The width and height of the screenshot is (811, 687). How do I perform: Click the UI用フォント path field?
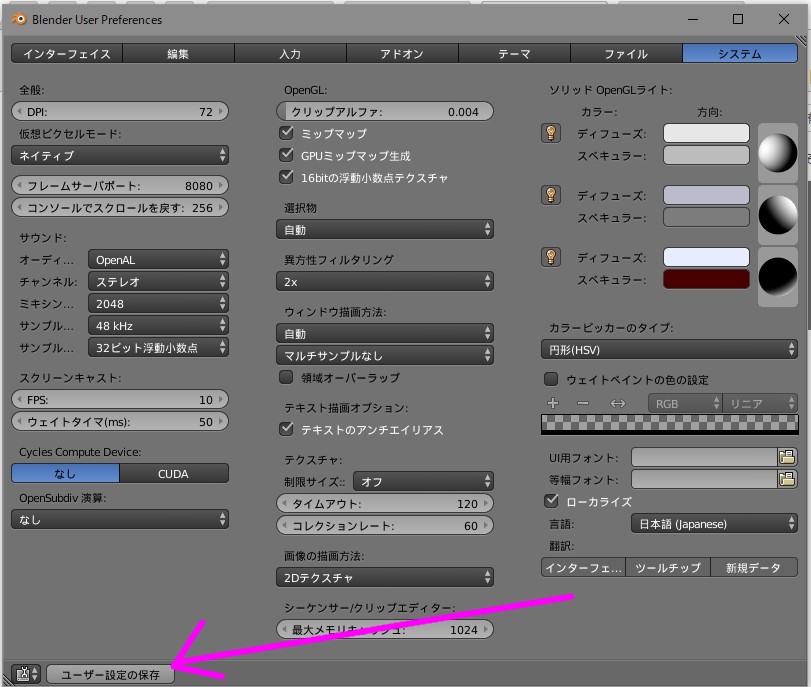click(704, 457)
